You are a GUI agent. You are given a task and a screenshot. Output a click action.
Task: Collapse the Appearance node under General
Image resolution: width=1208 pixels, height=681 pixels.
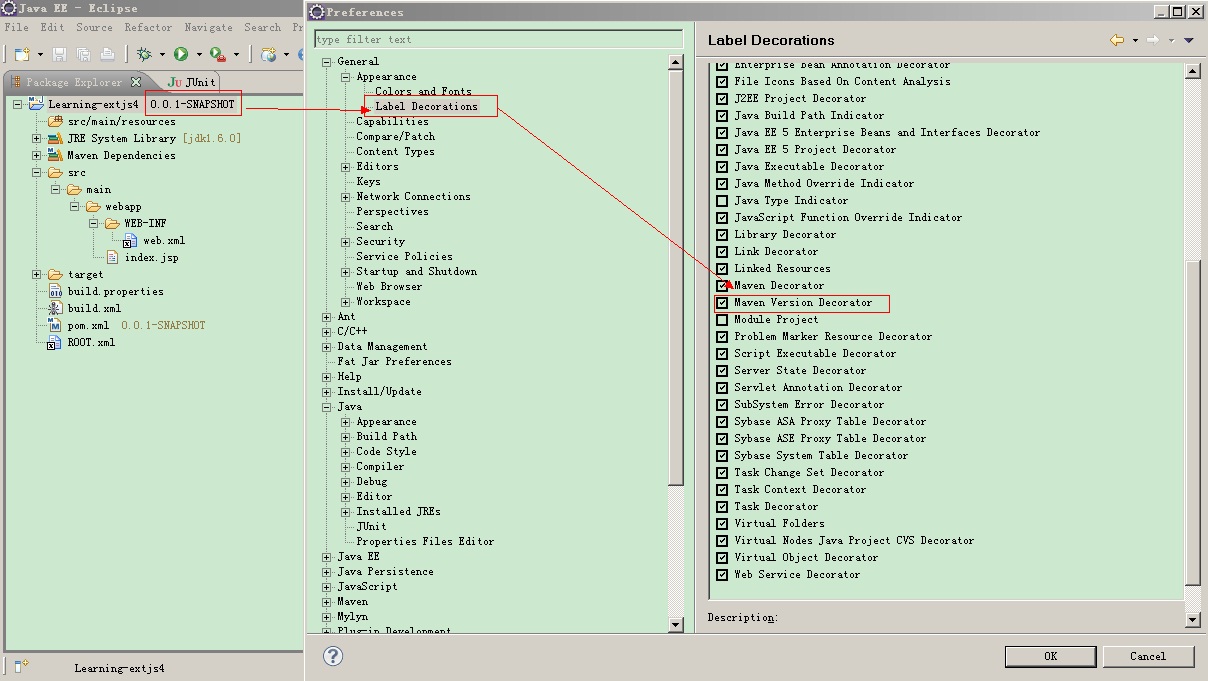346,77
